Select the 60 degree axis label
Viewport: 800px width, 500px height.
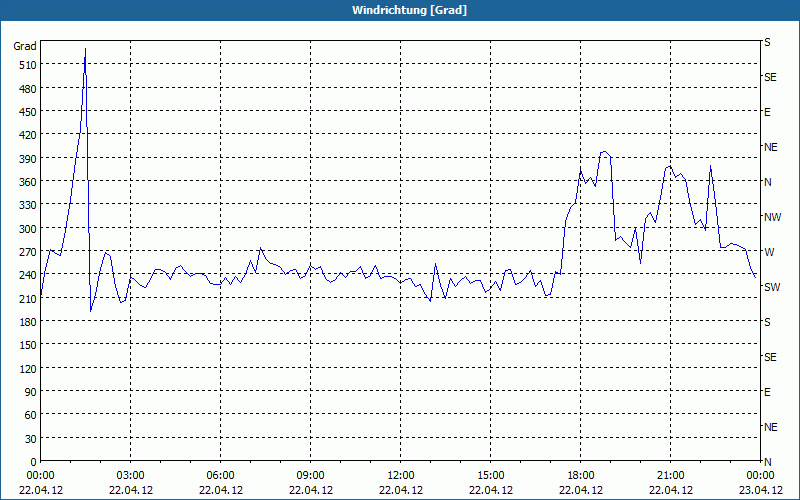click(x=31, y=415)
